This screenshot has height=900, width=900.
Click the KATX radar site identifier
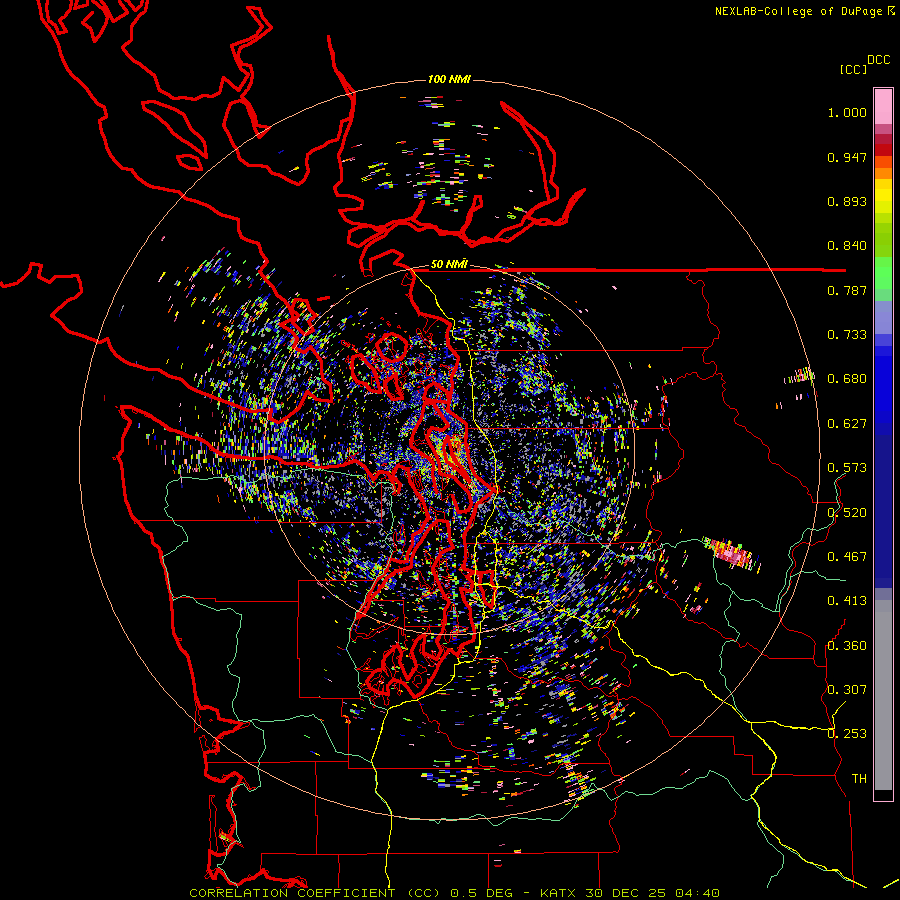click(560, 893)
